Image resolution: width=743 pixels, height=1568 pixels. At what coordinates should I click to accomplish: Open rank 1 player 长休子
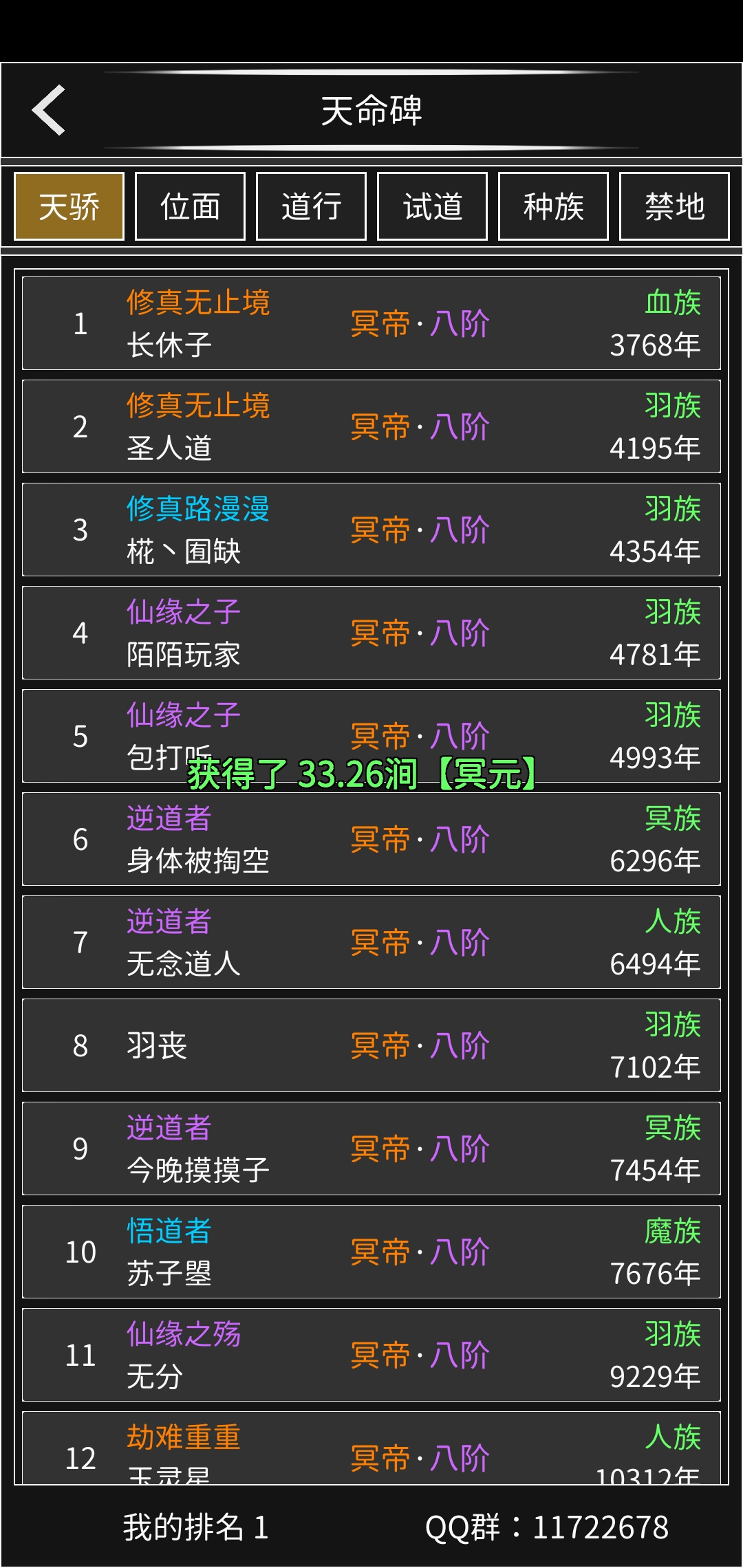tap(371, 323)
